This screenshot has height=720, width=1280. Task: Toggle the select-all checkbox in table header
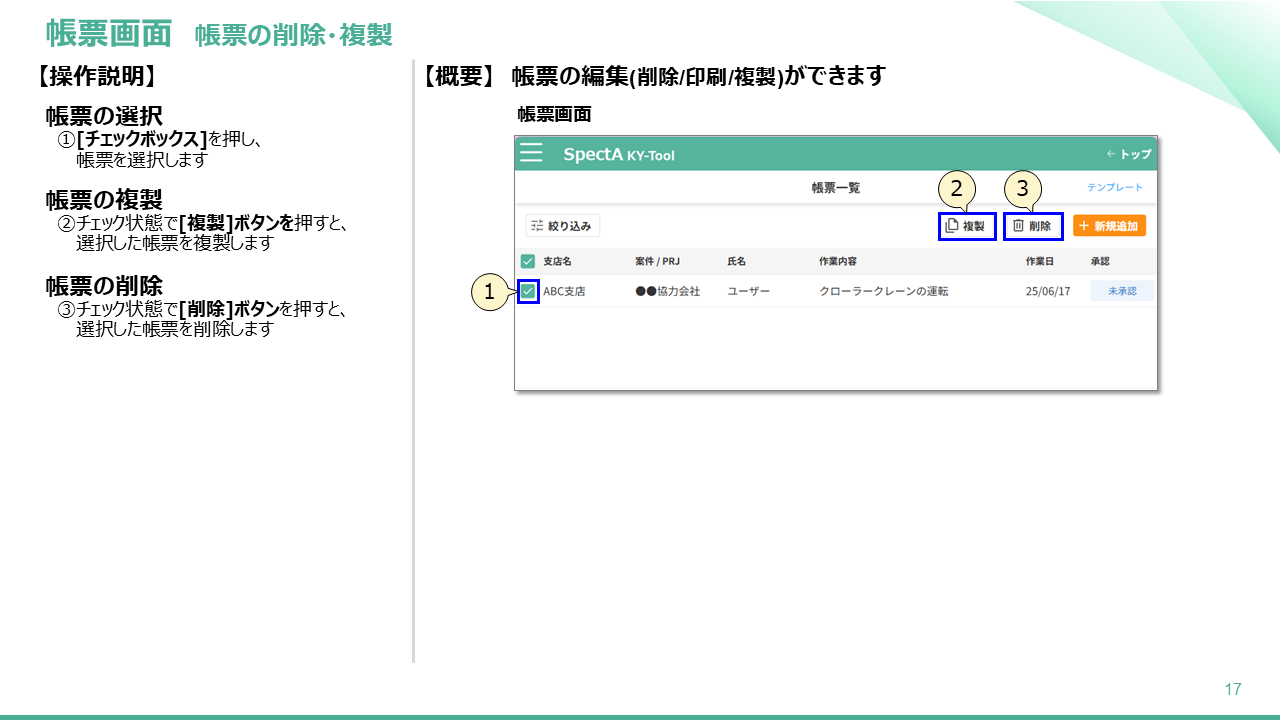(528, 261)
